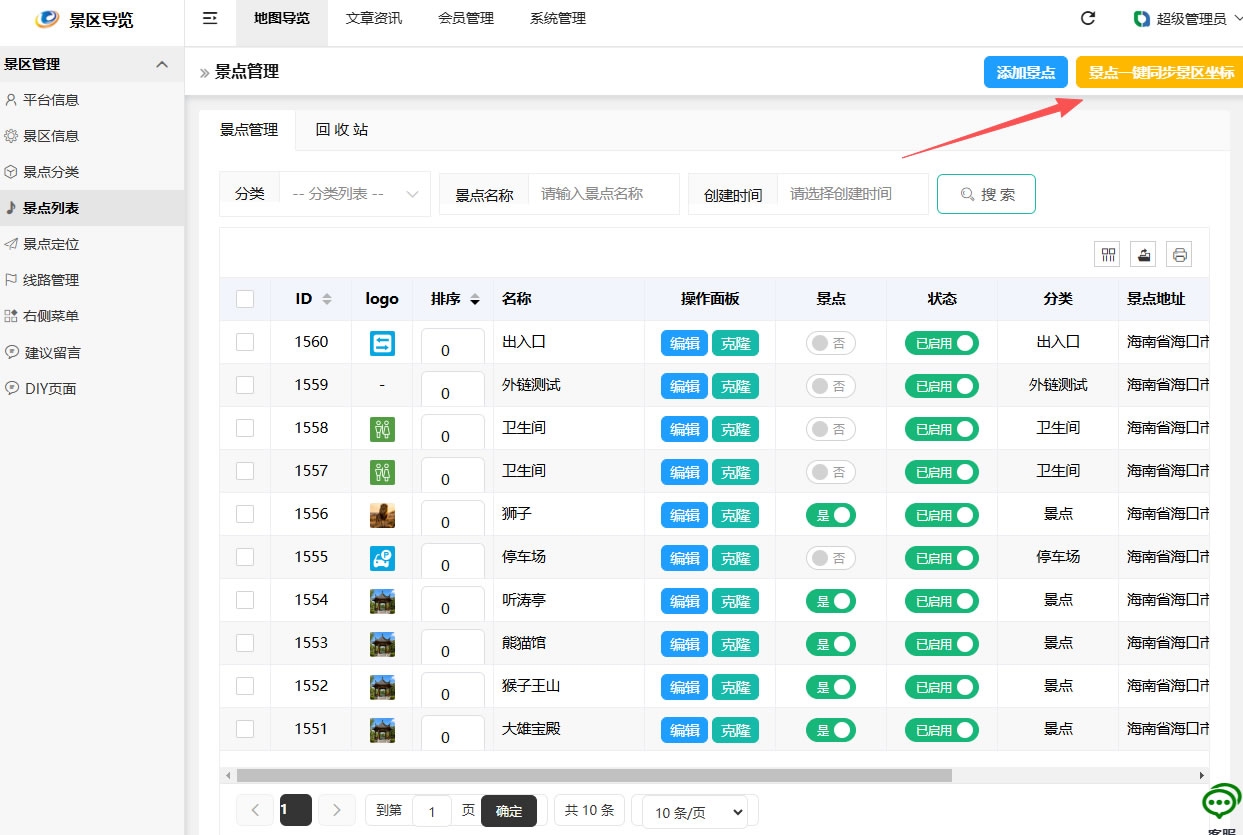The height and width of the screenshot is (835, 1243).
Task: Click parking logo icon of row 1555
Action: 382,558
